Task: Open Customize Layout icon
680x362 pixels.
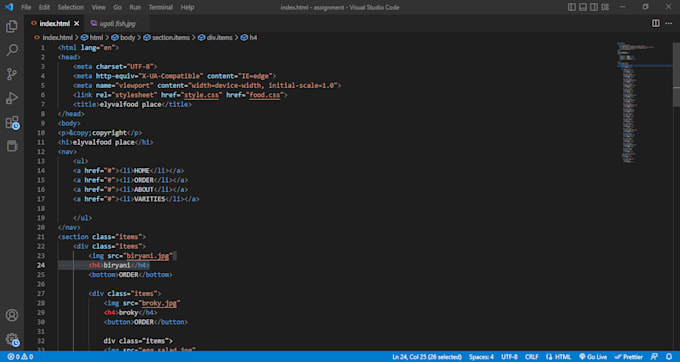Action: pyautogui.click(x=605, y=7)
